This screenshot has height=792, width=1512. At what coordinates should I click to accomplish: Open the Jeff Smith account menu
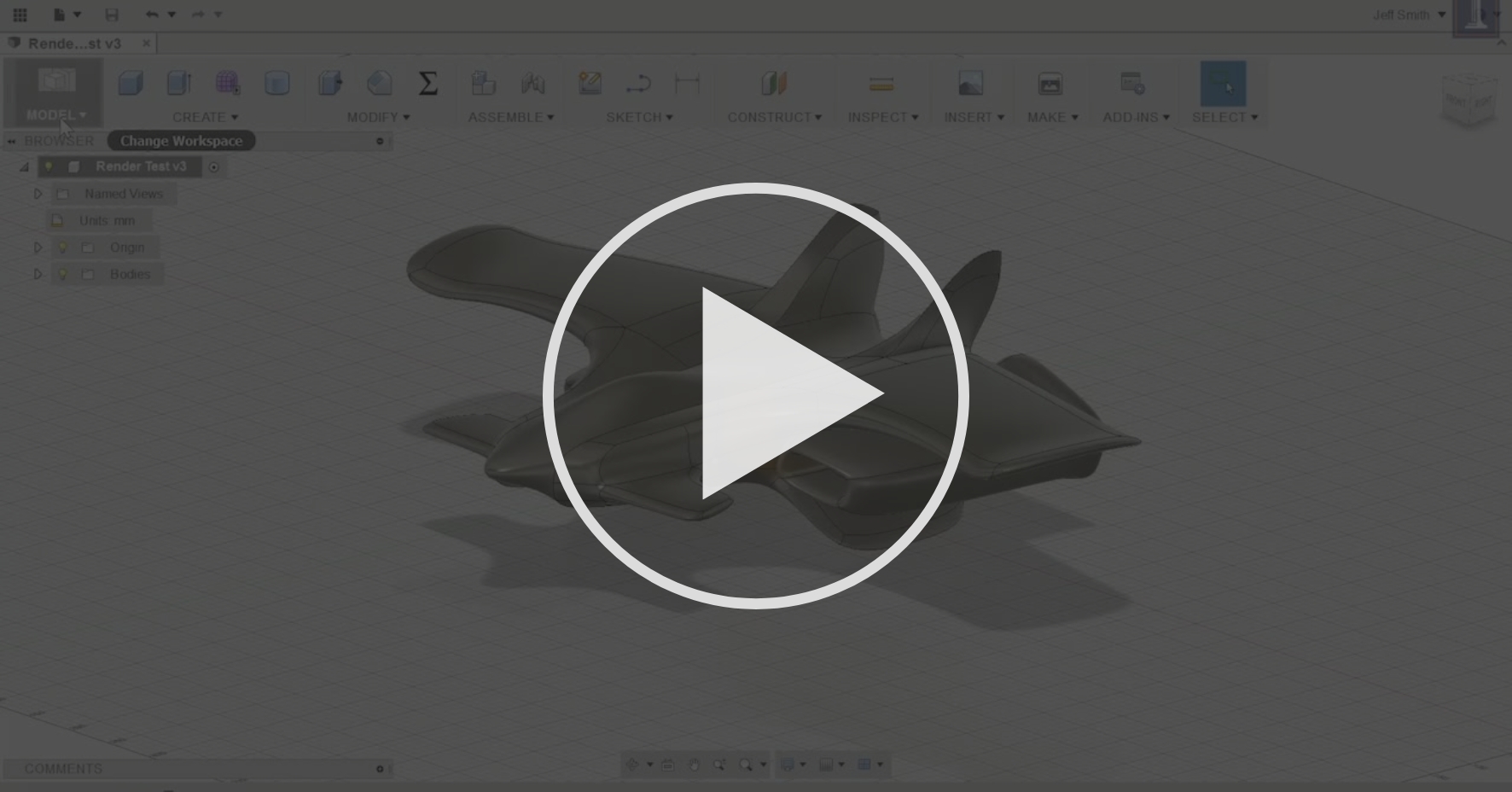click(1409, 15)
